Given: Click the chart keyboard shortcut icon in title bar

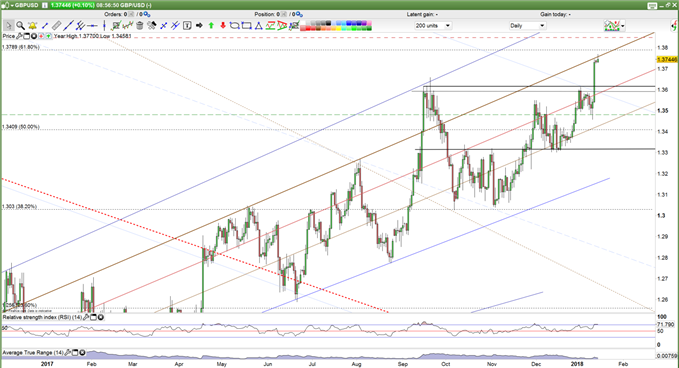Looking at the screenshot, I should tap(653, 6).
